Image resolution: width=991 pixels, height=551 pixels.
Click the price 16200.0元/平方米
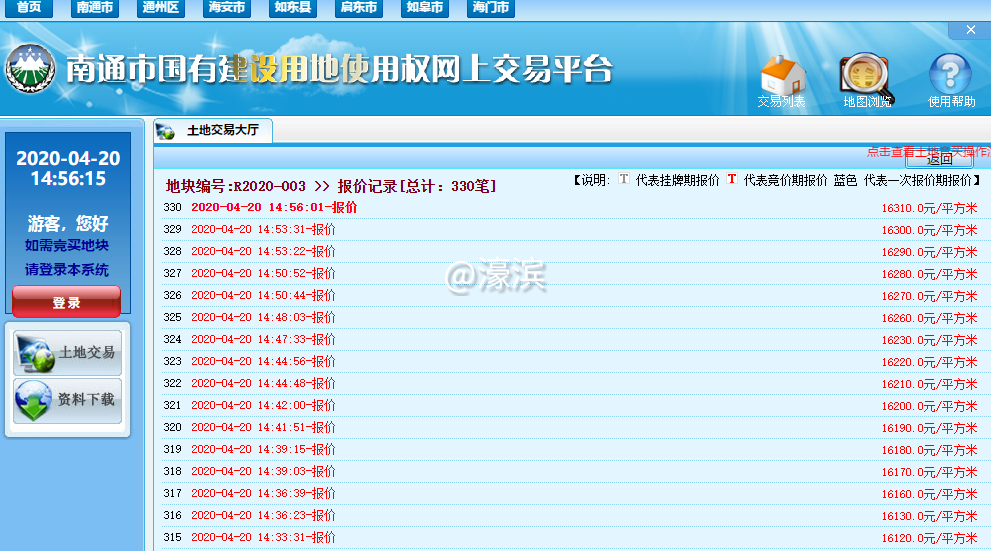coord(930,406)
